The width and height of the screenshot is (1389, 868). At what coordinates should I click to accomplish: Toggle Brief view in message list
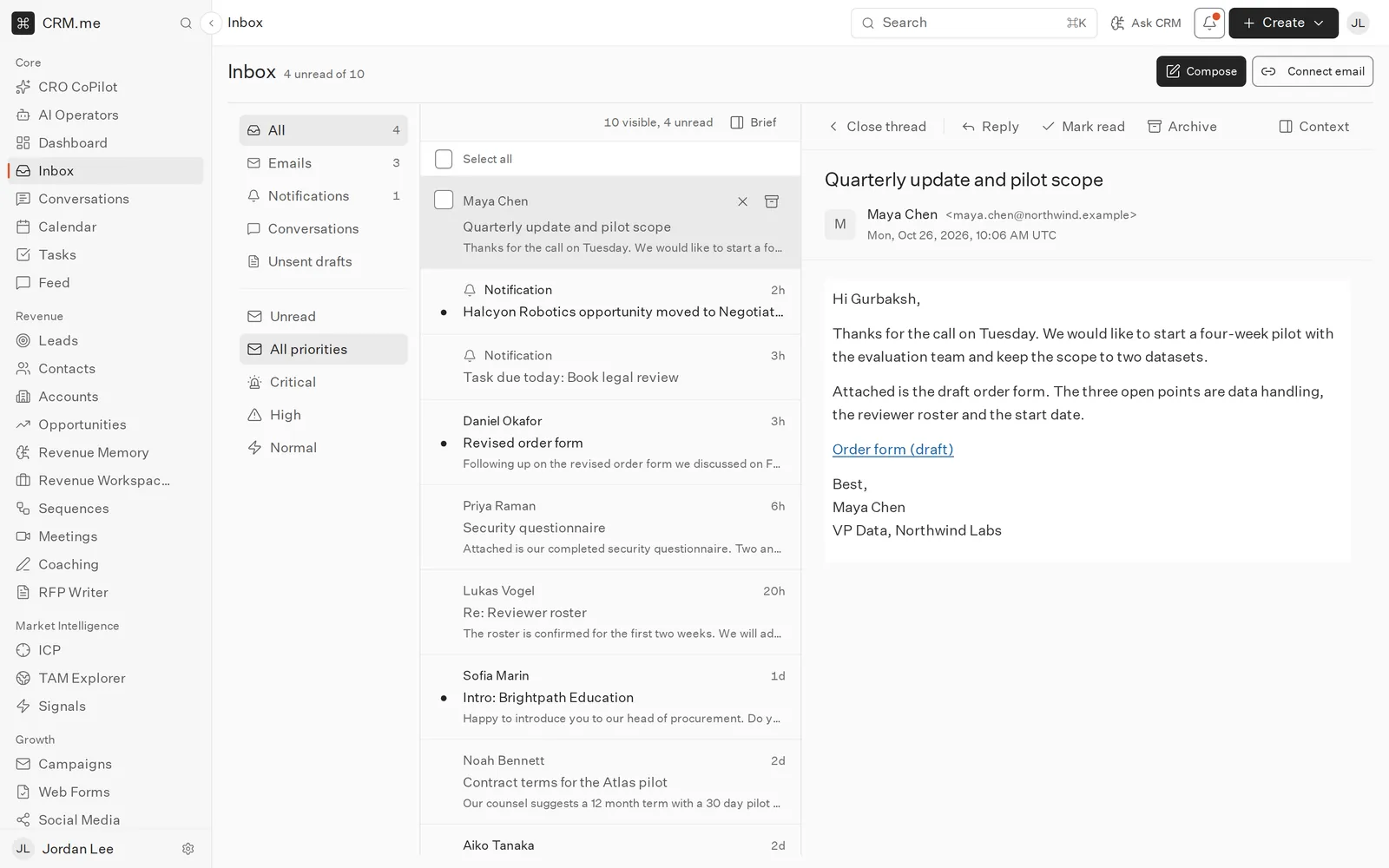(x=754, y=122)
